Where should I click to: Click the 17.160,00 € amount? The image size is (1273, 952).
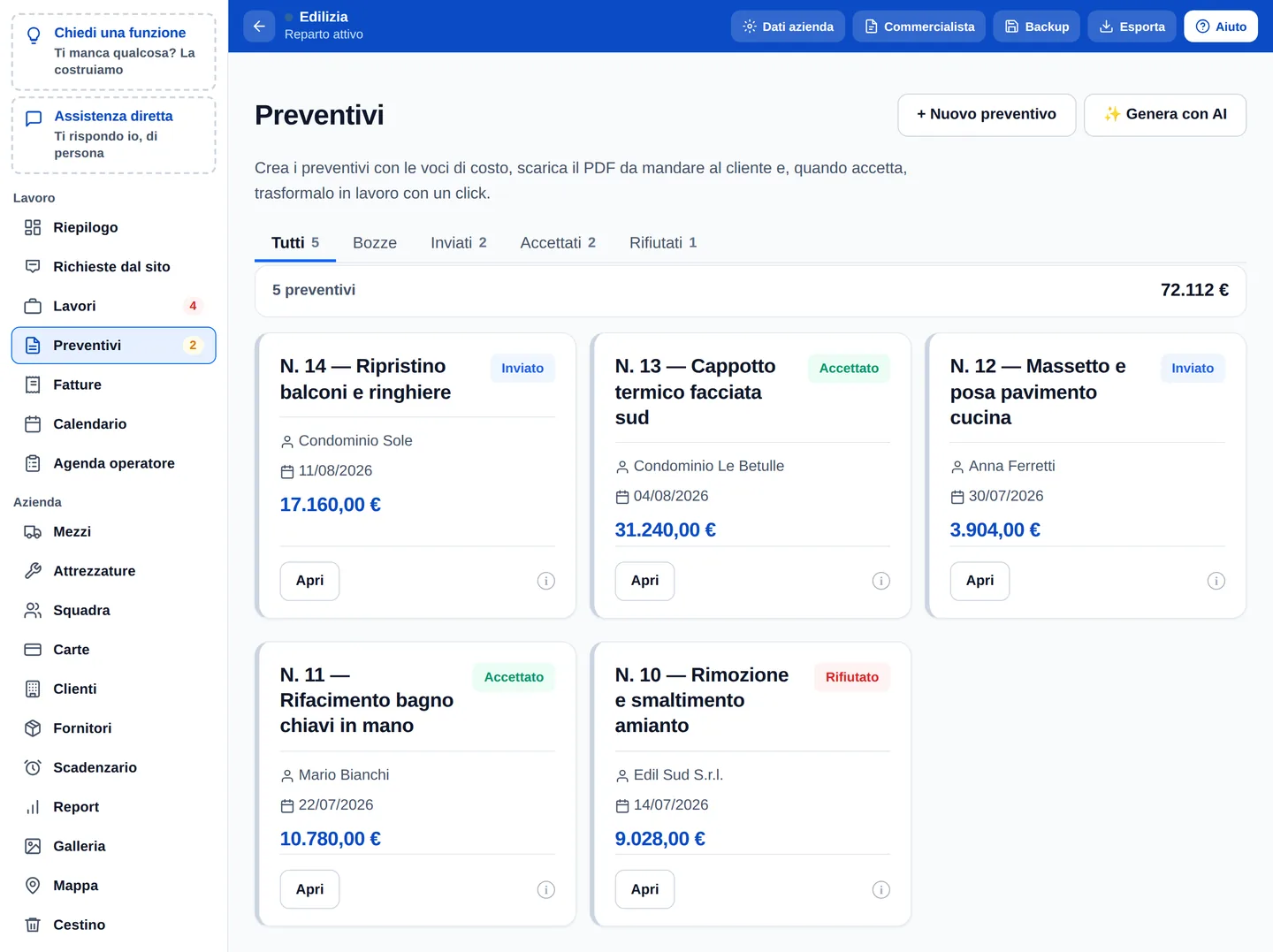[x=331, y=505]
